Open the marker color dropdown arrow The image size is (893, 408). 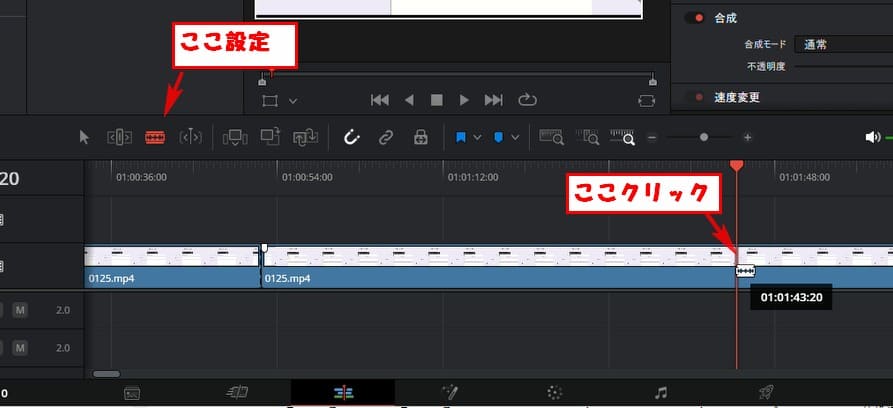[514, 137]
